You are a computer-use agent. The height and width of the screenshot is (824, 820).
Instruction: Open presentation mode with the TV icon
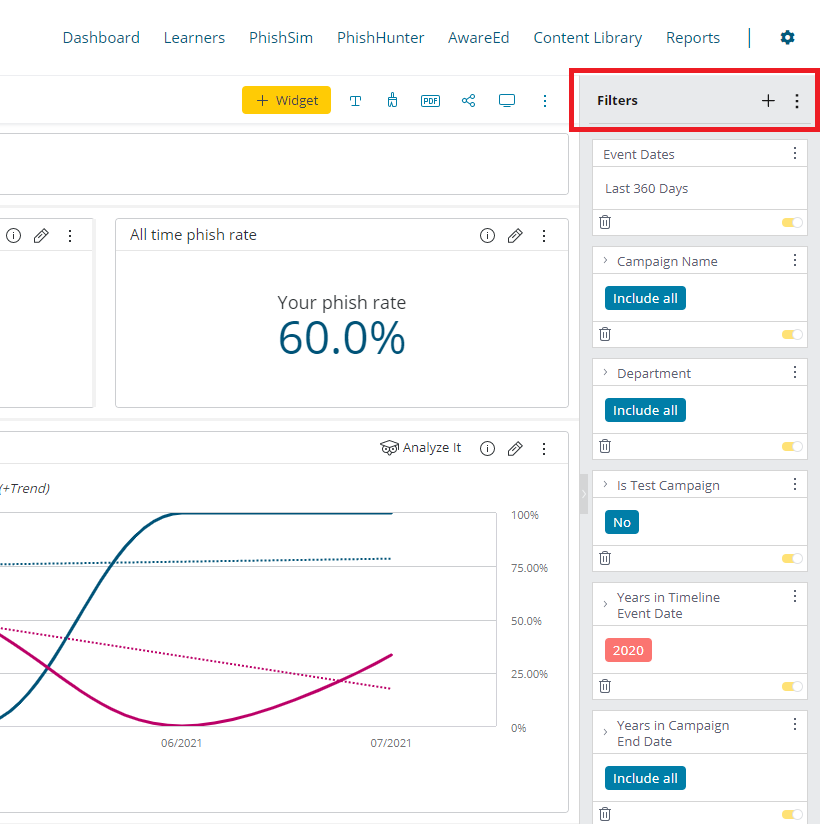[x=507, y=100]
